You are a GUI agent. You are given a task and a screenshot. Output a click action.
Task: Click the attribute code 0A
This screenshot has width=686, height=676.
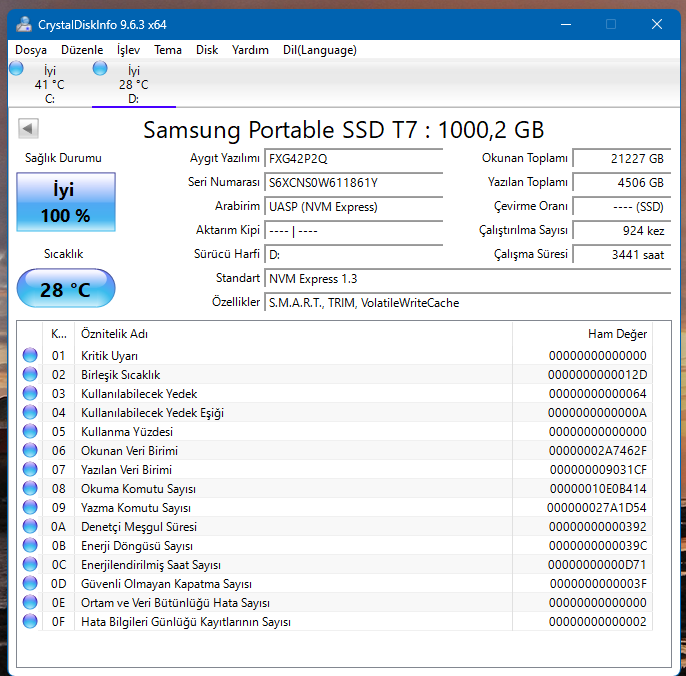(58, 527)
